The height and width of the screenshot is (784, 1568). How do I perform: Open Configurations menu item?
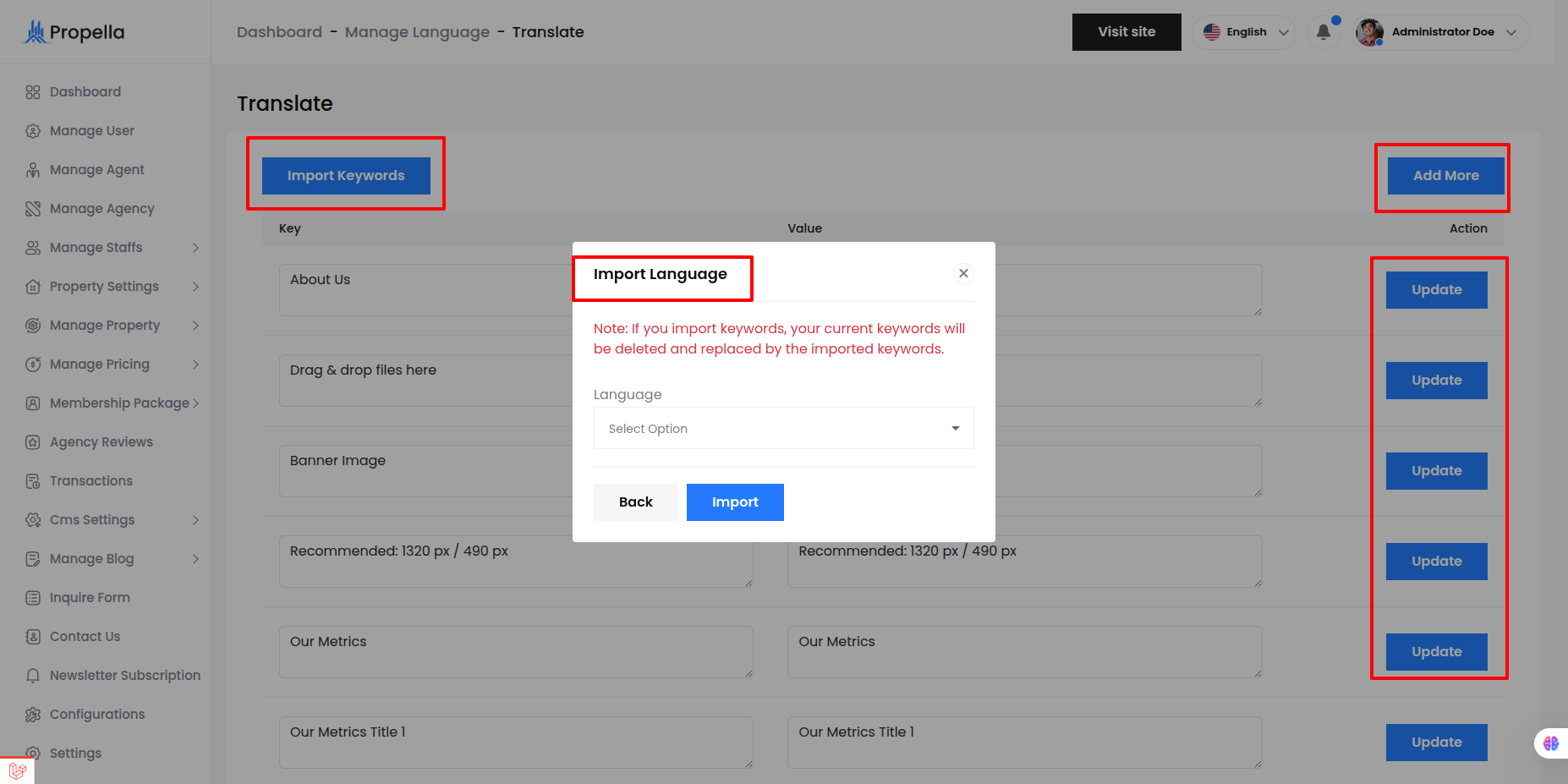pos(97,715)
